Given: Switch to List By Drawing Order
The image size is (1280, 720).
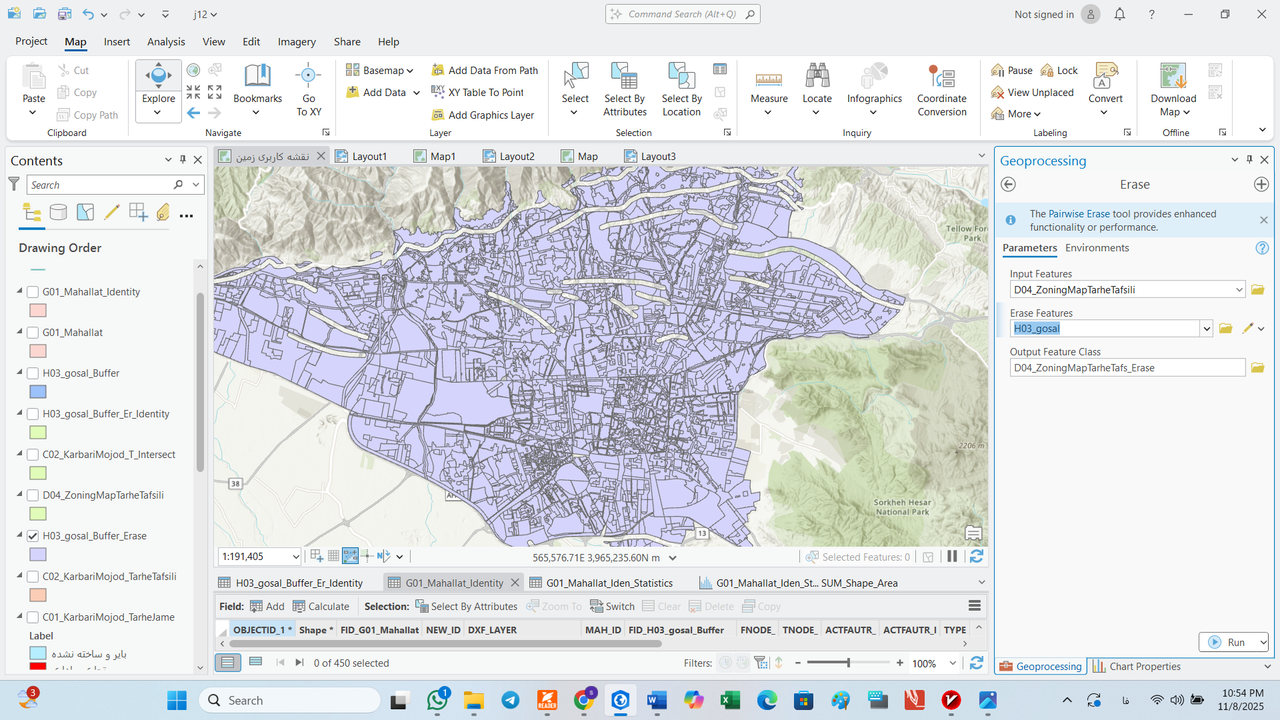Looking at the screenshot, I should 31,213.
